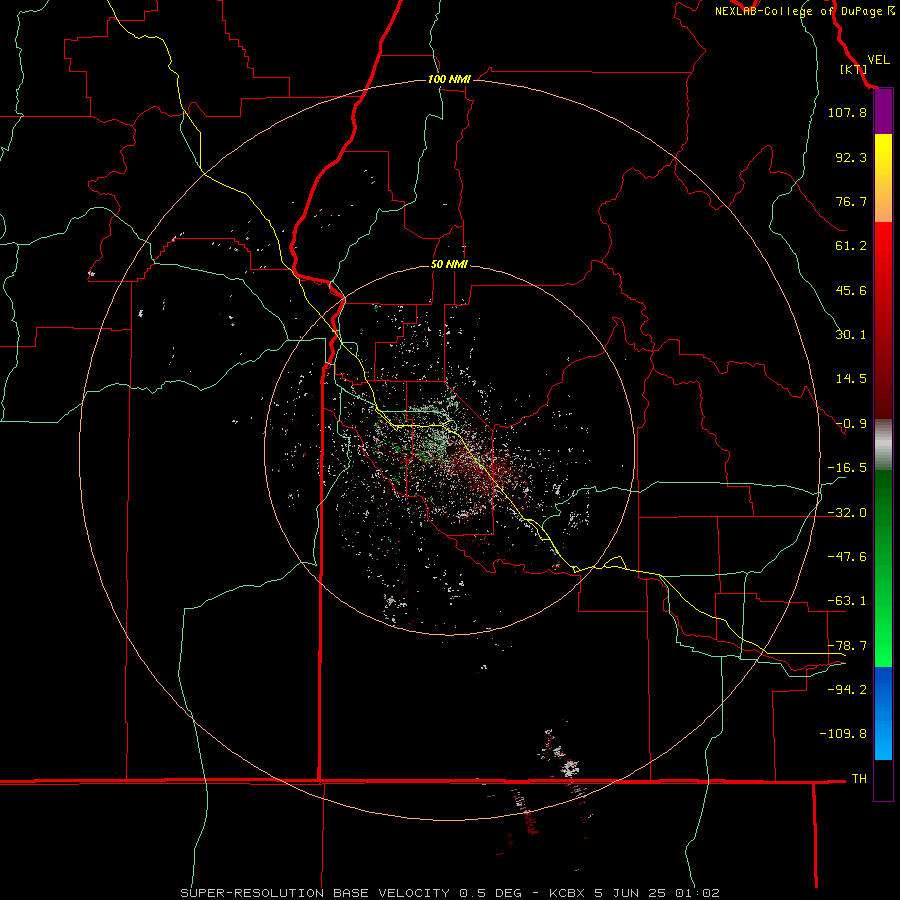
Task: Pick the black TH segment of the color bar
Action: click(x=883, y=779)
